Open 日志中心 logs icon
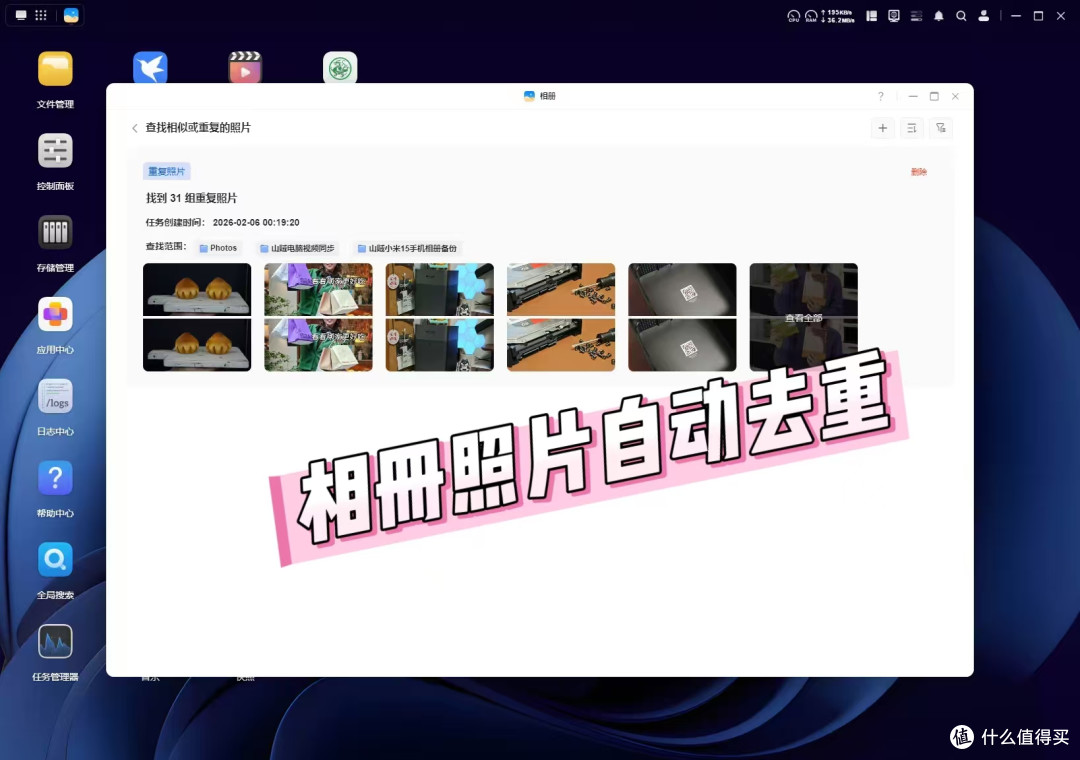 click(x=55, y=396)
